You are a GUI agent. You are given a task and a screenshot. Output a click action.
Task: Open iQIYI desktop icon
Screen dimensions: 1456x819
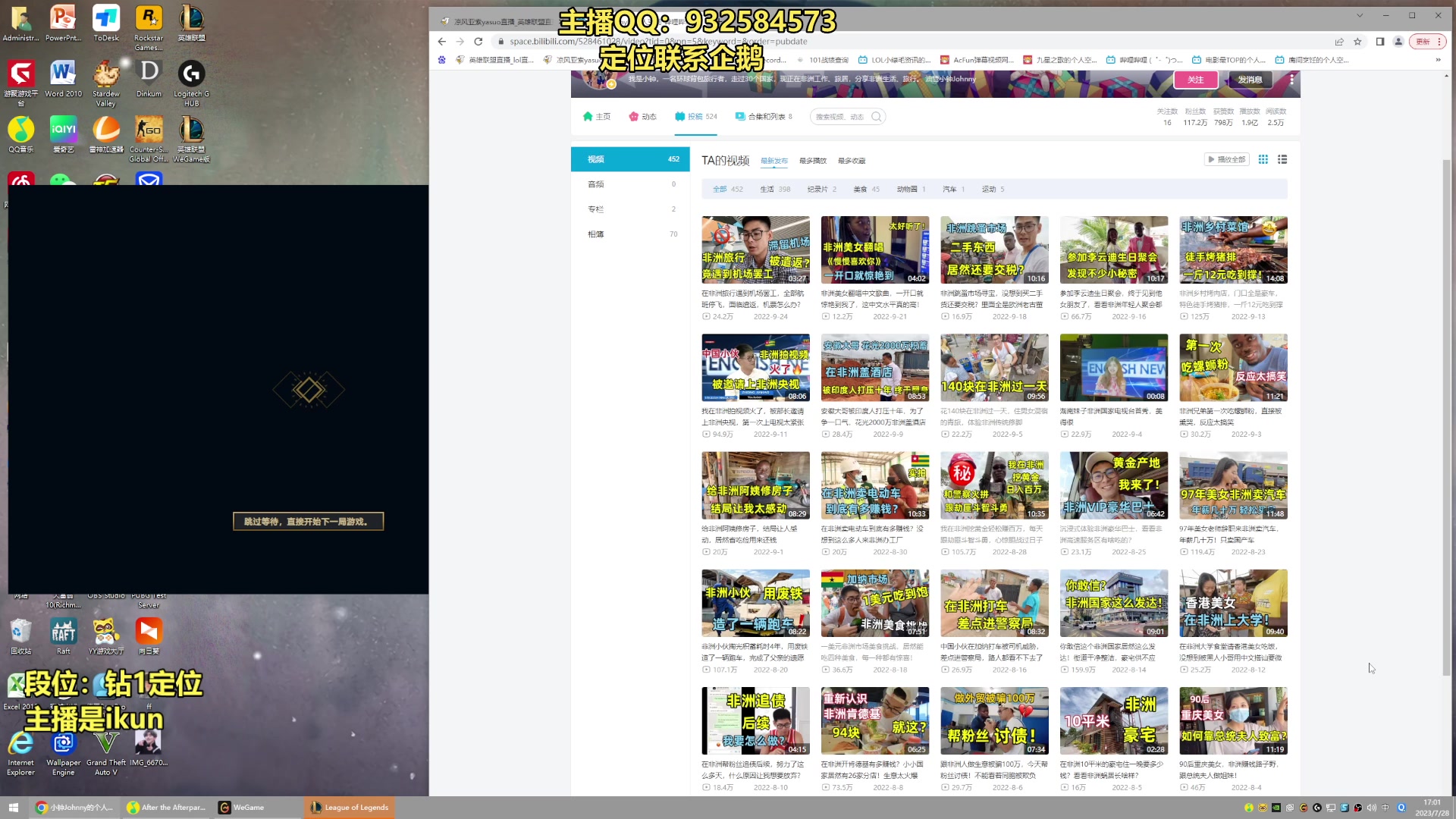[x=63, y=135]
